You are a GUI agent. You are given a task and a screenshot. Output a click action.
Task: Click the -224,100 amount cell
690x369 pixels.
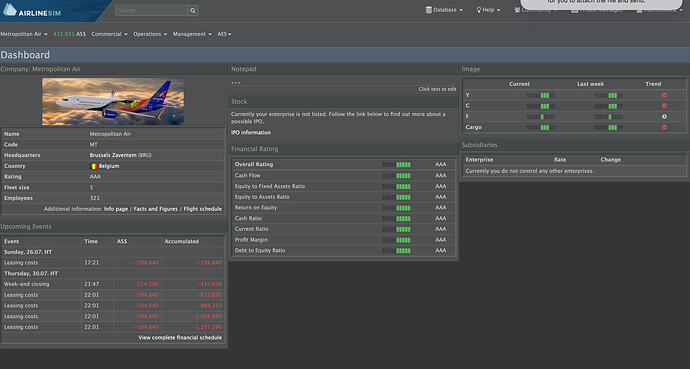[146, 284]
